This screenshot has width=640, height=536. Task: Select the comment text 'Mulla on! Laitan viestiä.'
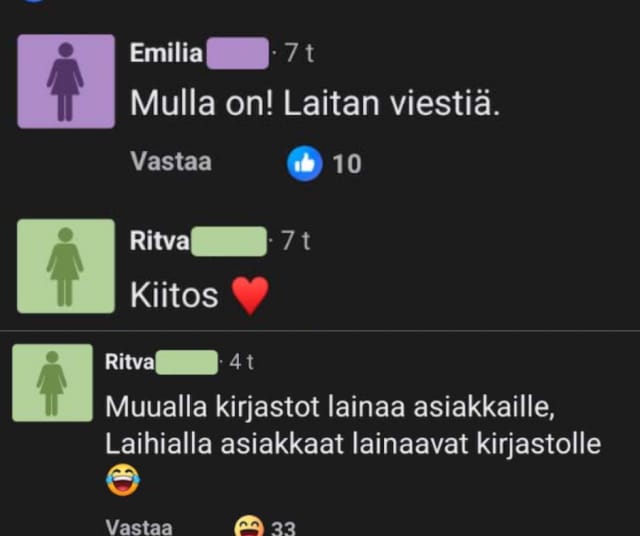(315, 103)
